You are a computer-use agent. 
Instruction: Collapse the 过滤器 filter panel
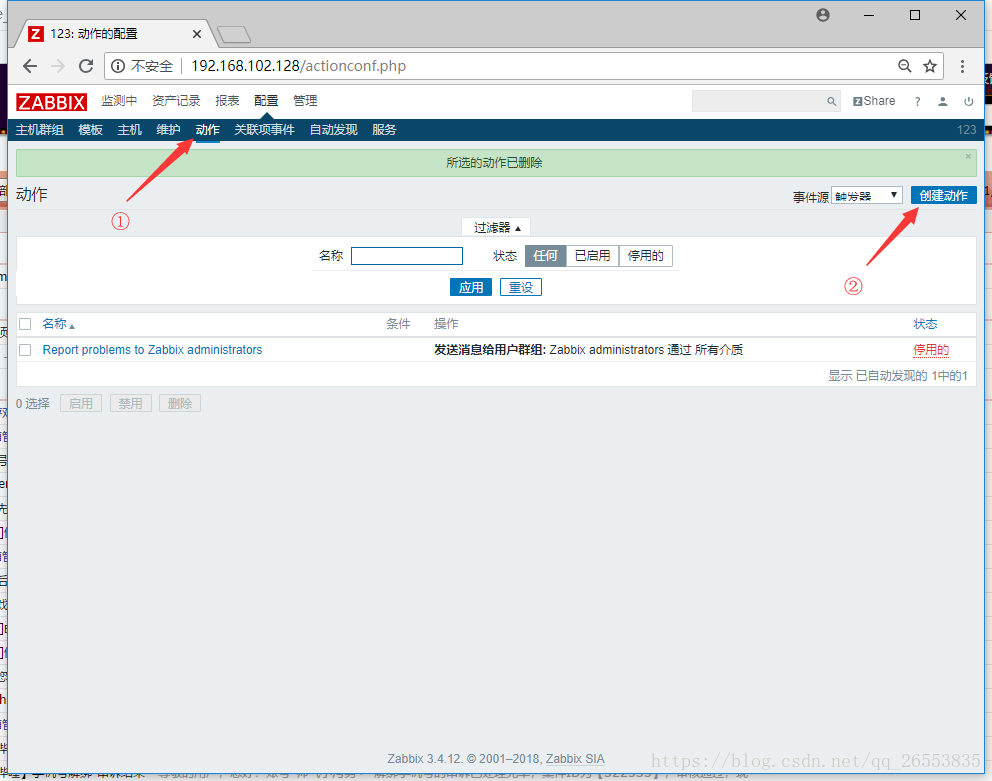(497, 227)
